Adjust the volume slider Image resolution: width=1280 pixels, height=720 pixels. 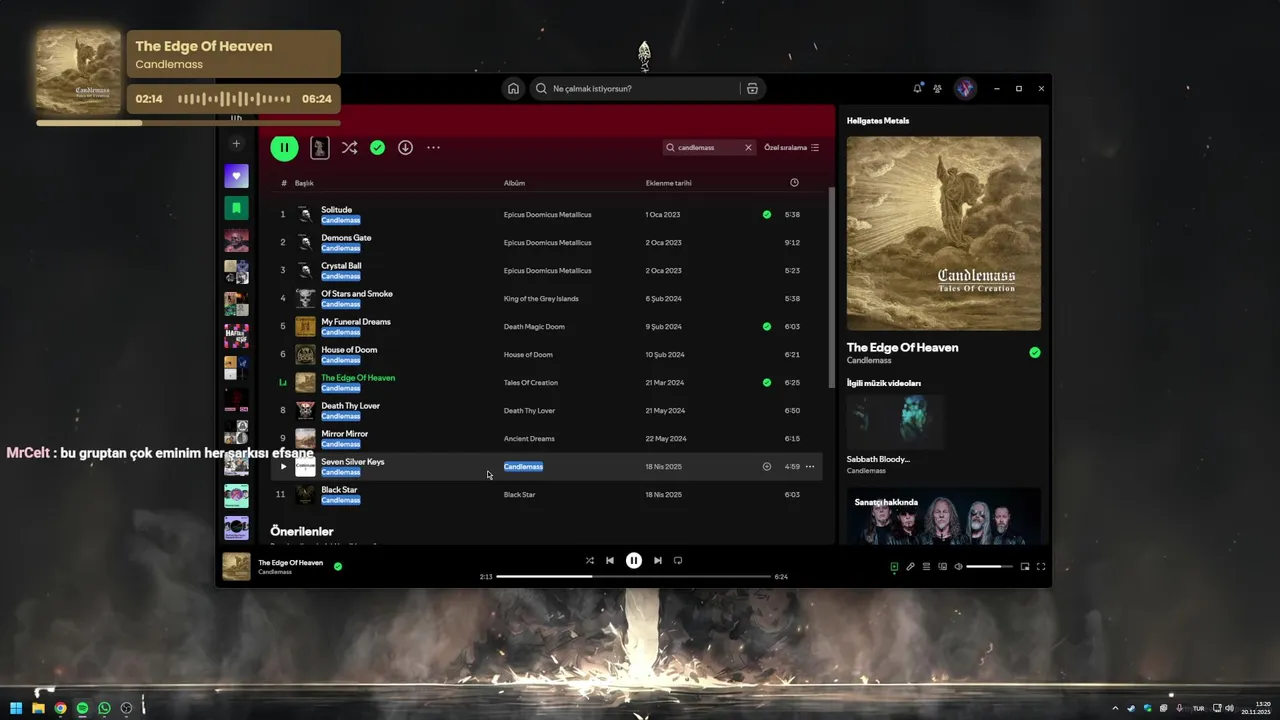coord(990,566)
